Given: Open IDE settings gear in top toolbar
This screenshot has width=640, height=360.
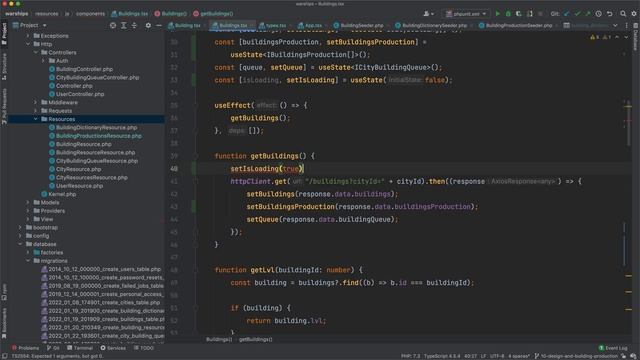Looking at the screenshot, I should (x=633, y=14).
